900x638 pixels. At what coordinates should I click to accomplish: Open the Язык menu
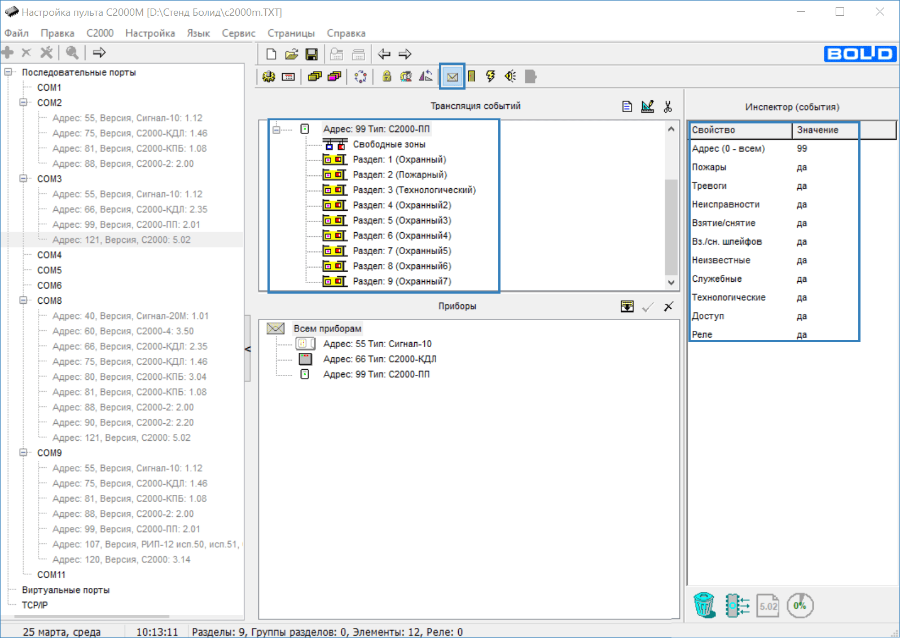click(x=198, y=33)
